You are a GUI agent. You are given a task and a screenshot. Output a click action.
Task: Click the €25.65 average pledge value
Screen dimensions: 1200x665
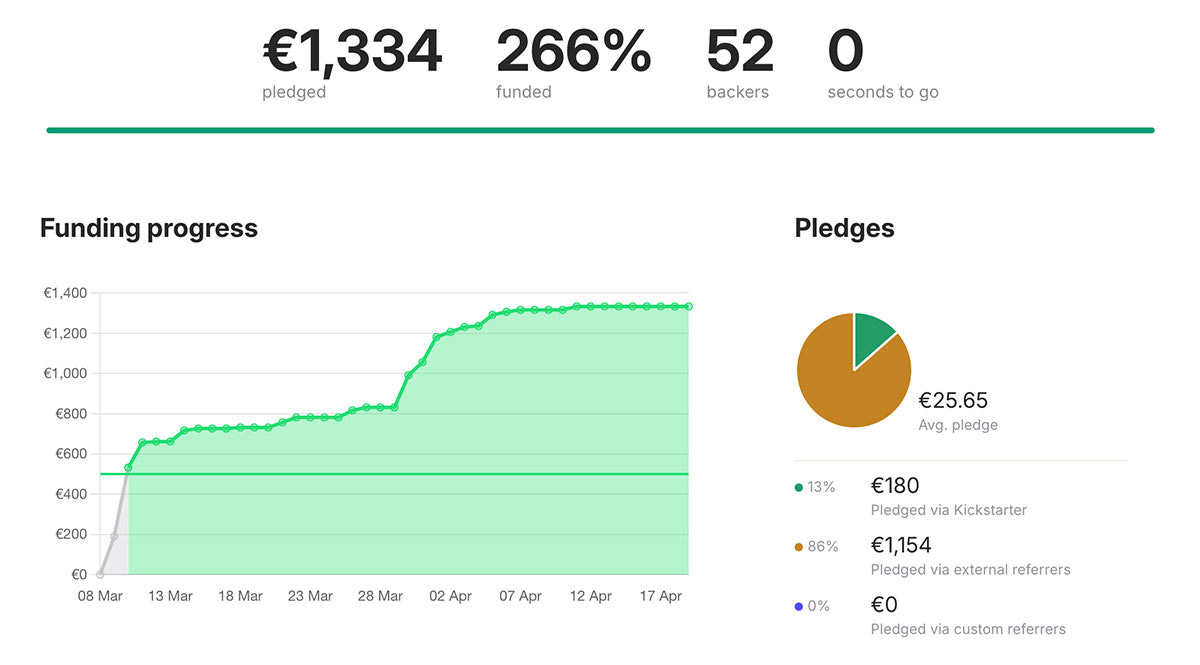953,401
